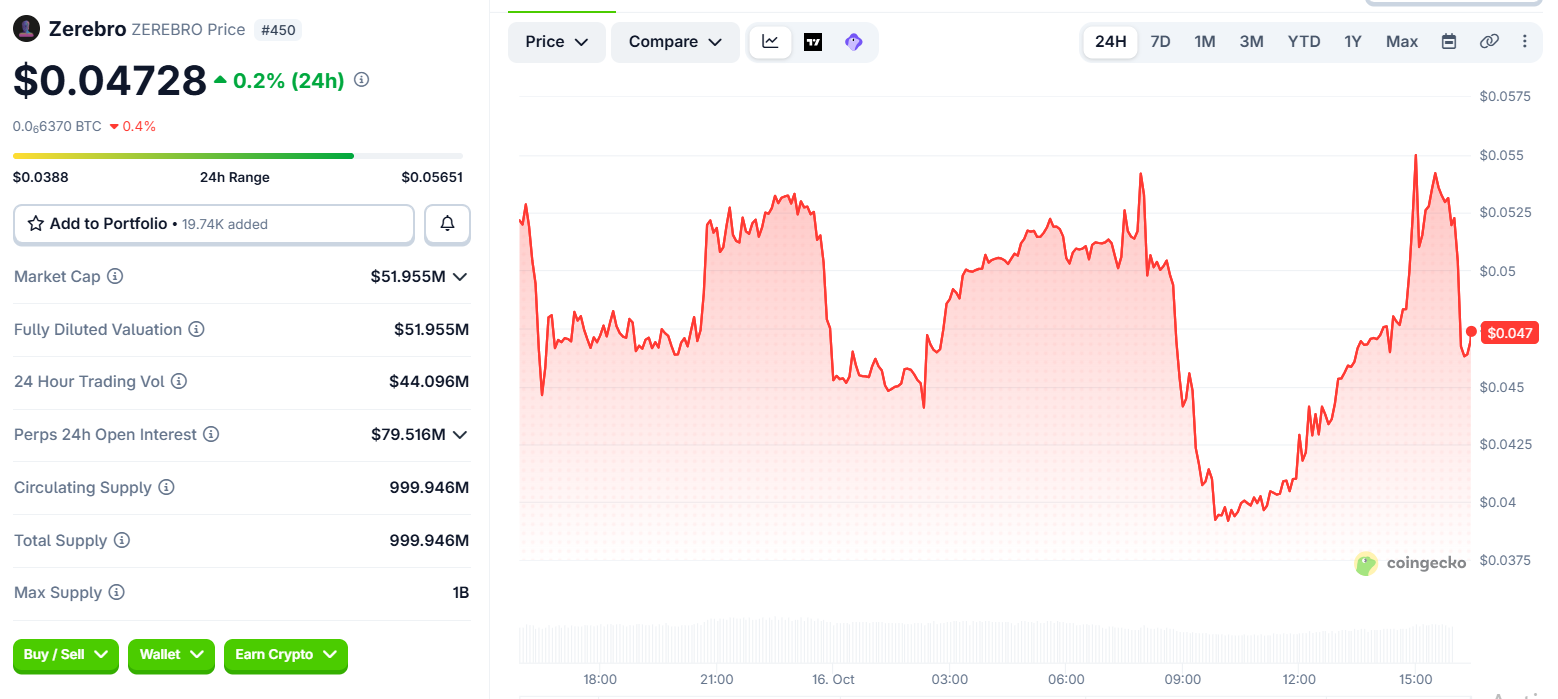
Task: Select the 7D time range
Action: [1160, 42]
